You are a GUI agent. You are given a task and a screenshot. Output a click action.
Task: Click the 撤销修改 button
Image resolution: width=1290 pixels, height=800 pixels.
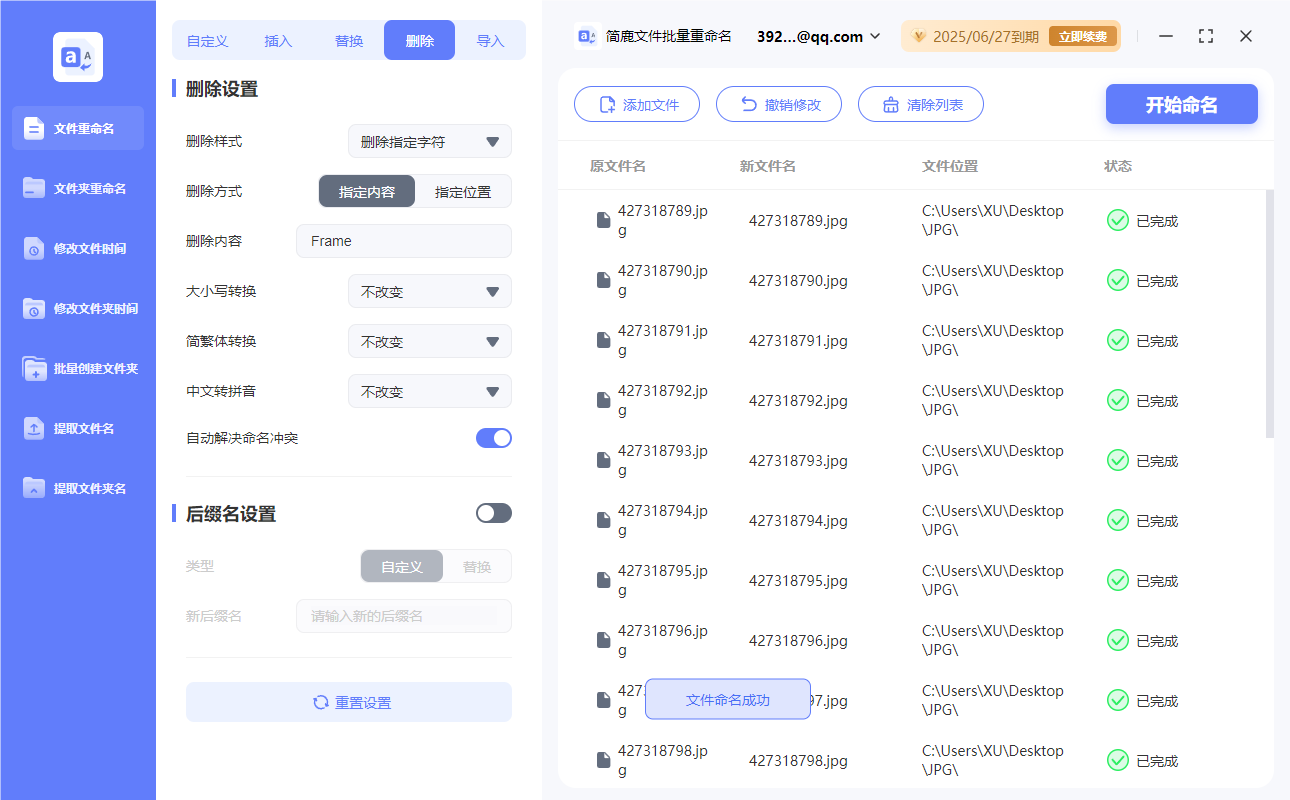coord(779,104)
